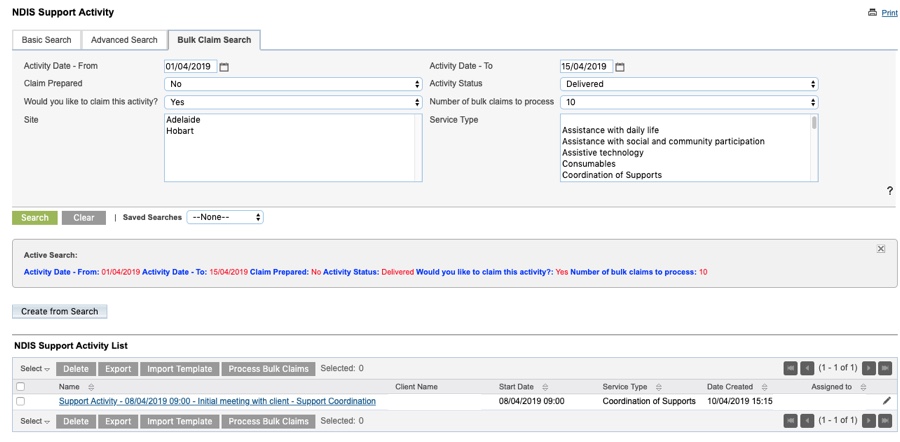Open the Activity Status dropdown
The image size is (900, 442).
tap(689, 84)
